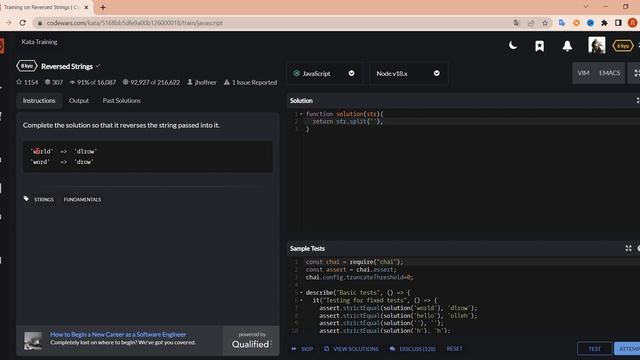Click translate icon in address bar
This screenshot has width=640, height=360.
[517, 23]
